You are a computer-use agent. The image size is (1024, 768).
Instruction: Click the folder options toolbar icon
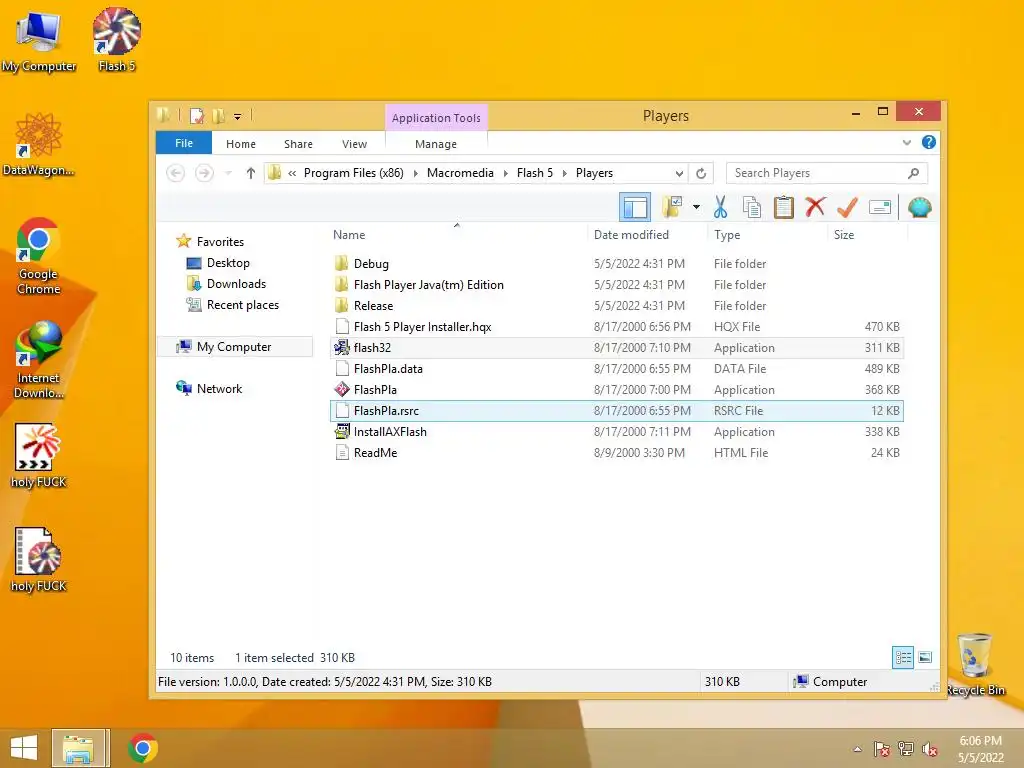[x=673, y=208]
